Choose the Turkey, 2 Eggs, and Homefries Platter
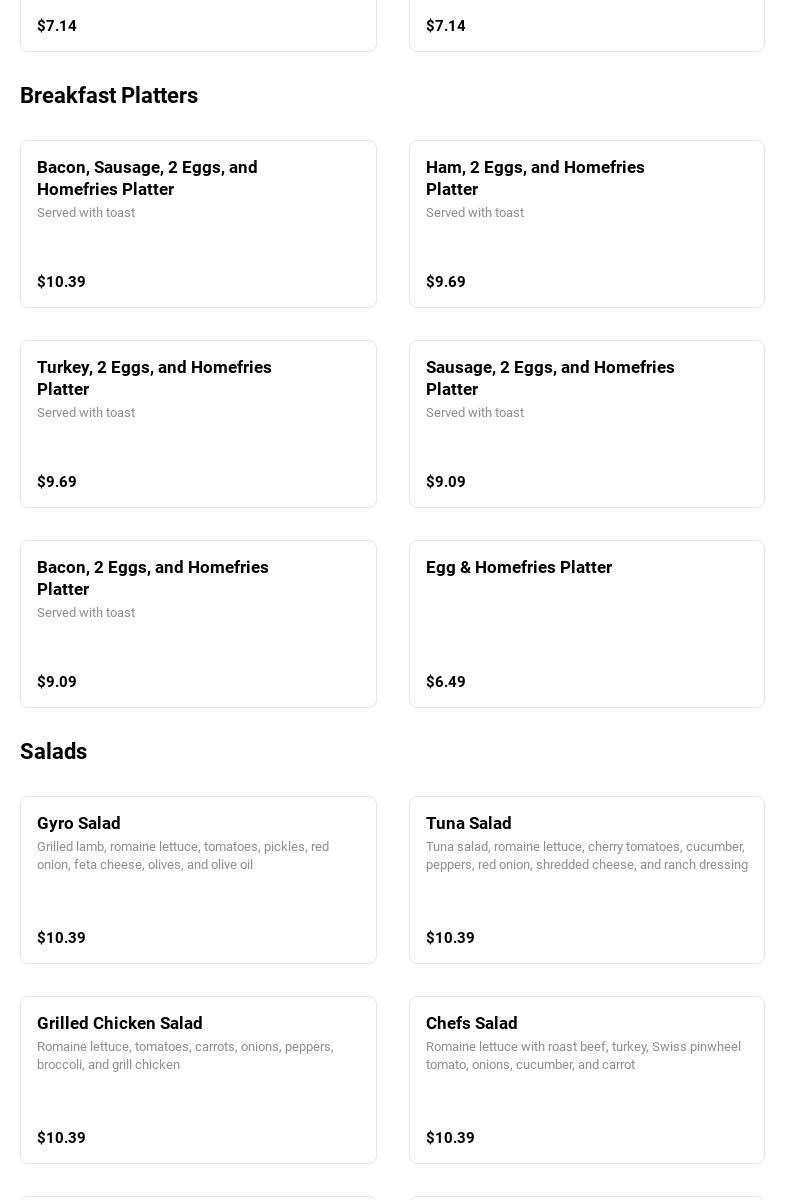Image resolution: width=785 pixels, height=1200 pixels. (198, 424)
